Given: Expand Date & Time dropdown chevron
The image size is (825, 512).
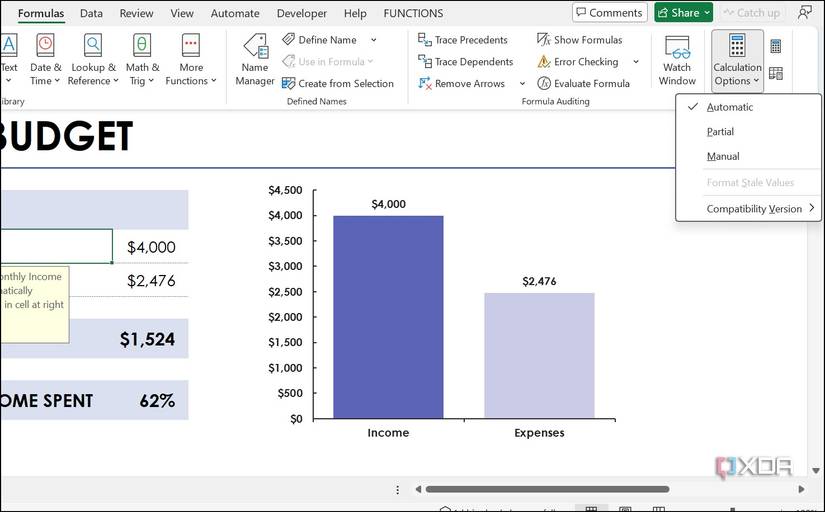Looking at the screenshot, I should coord(57,81).
